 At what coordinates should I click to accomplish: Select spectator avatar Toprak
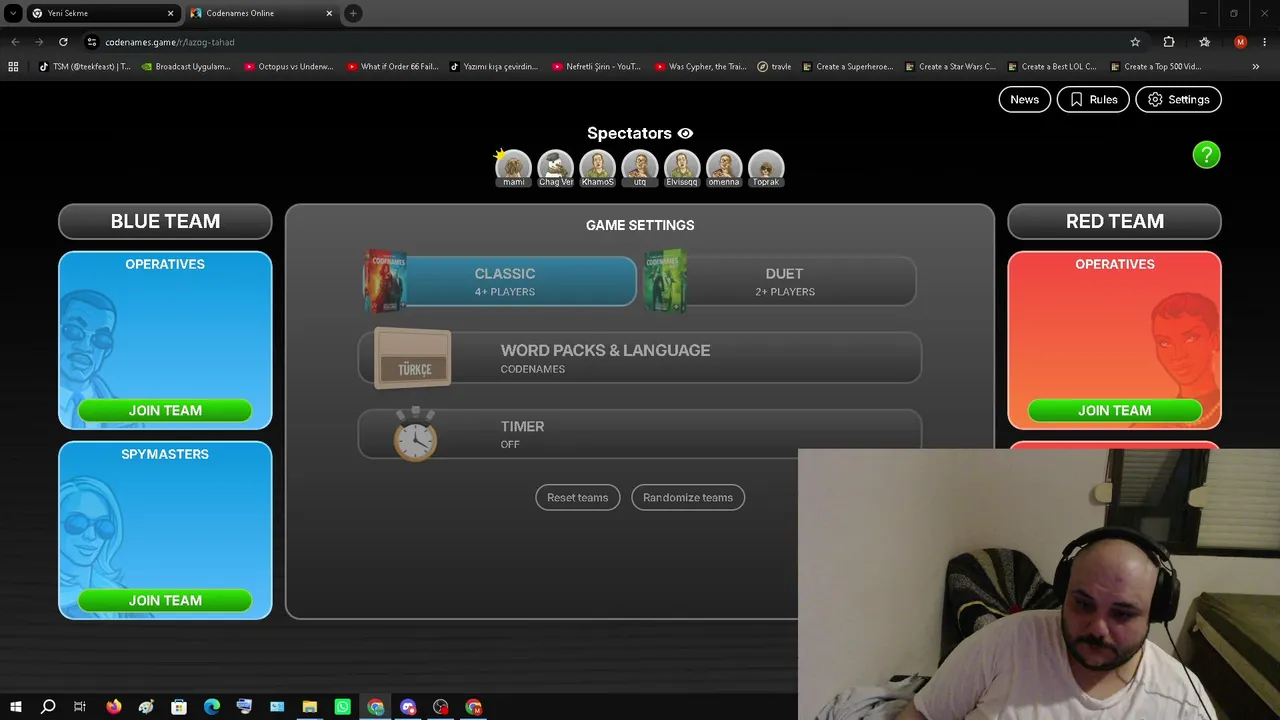tap(766, 168)
